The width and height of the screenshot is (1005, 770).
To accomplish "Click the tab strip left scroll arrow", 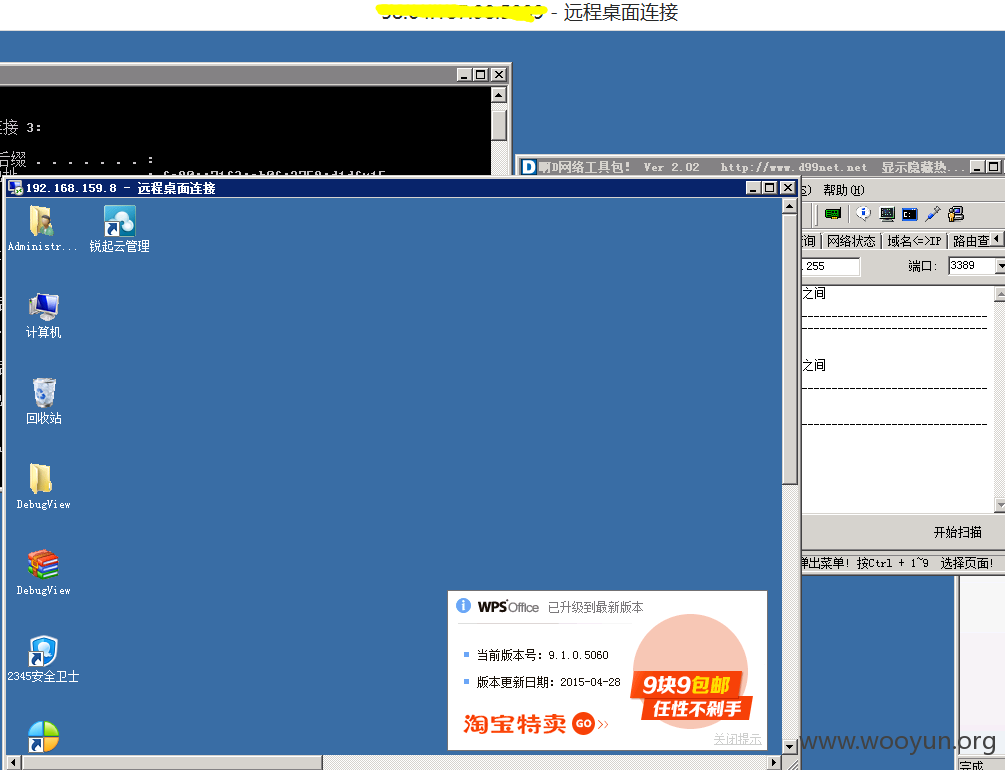I will (997, 239).
